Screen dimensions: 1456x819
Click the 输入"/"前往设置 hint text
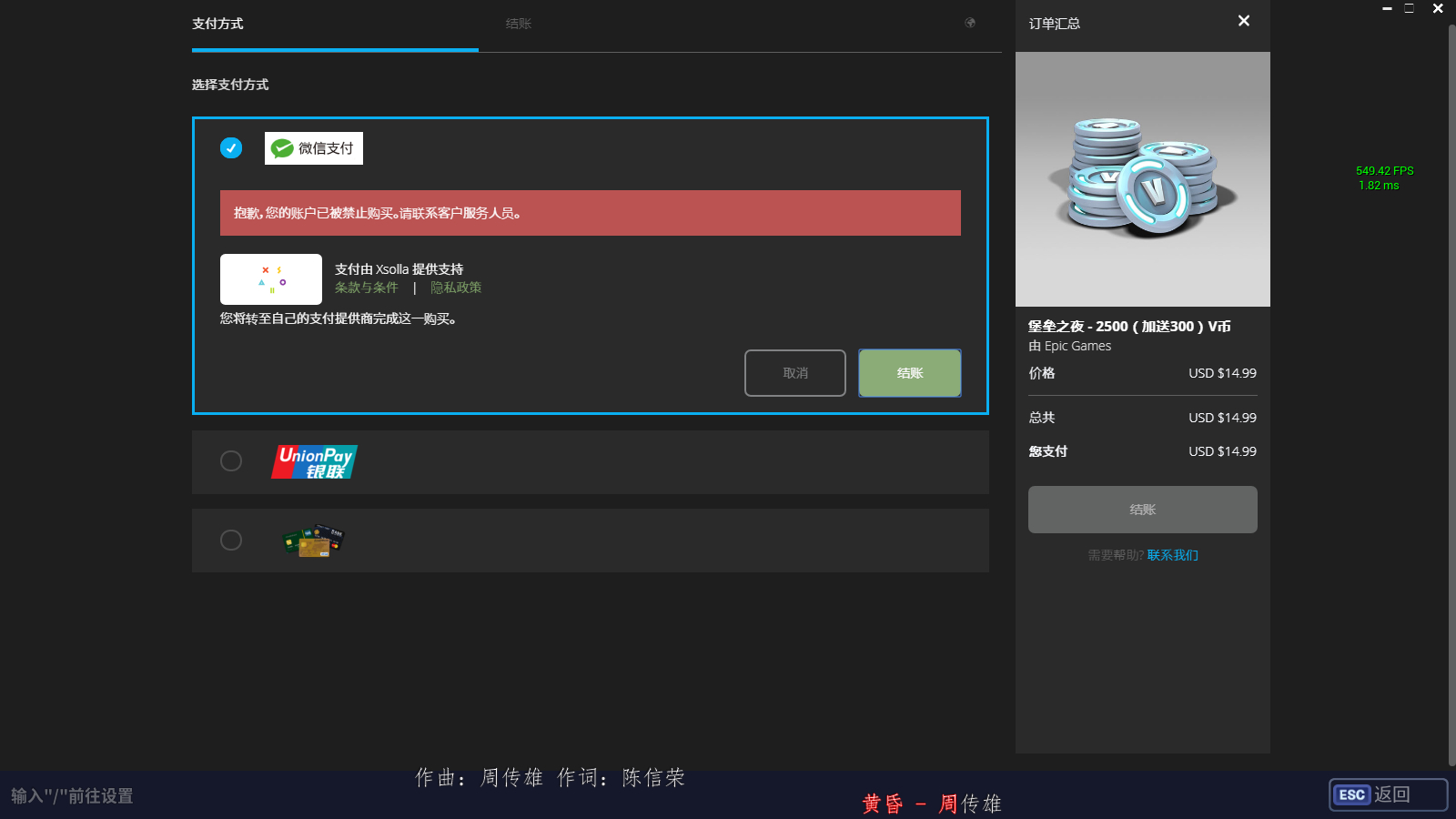tap(72, 796)
